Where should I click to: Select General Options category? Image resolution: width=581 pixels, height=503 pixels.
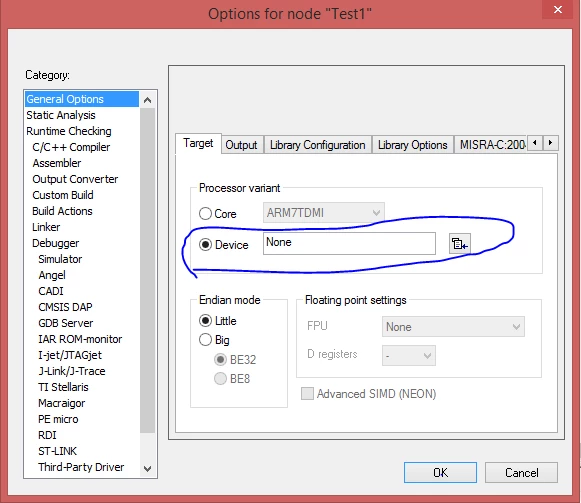[82, 99]
